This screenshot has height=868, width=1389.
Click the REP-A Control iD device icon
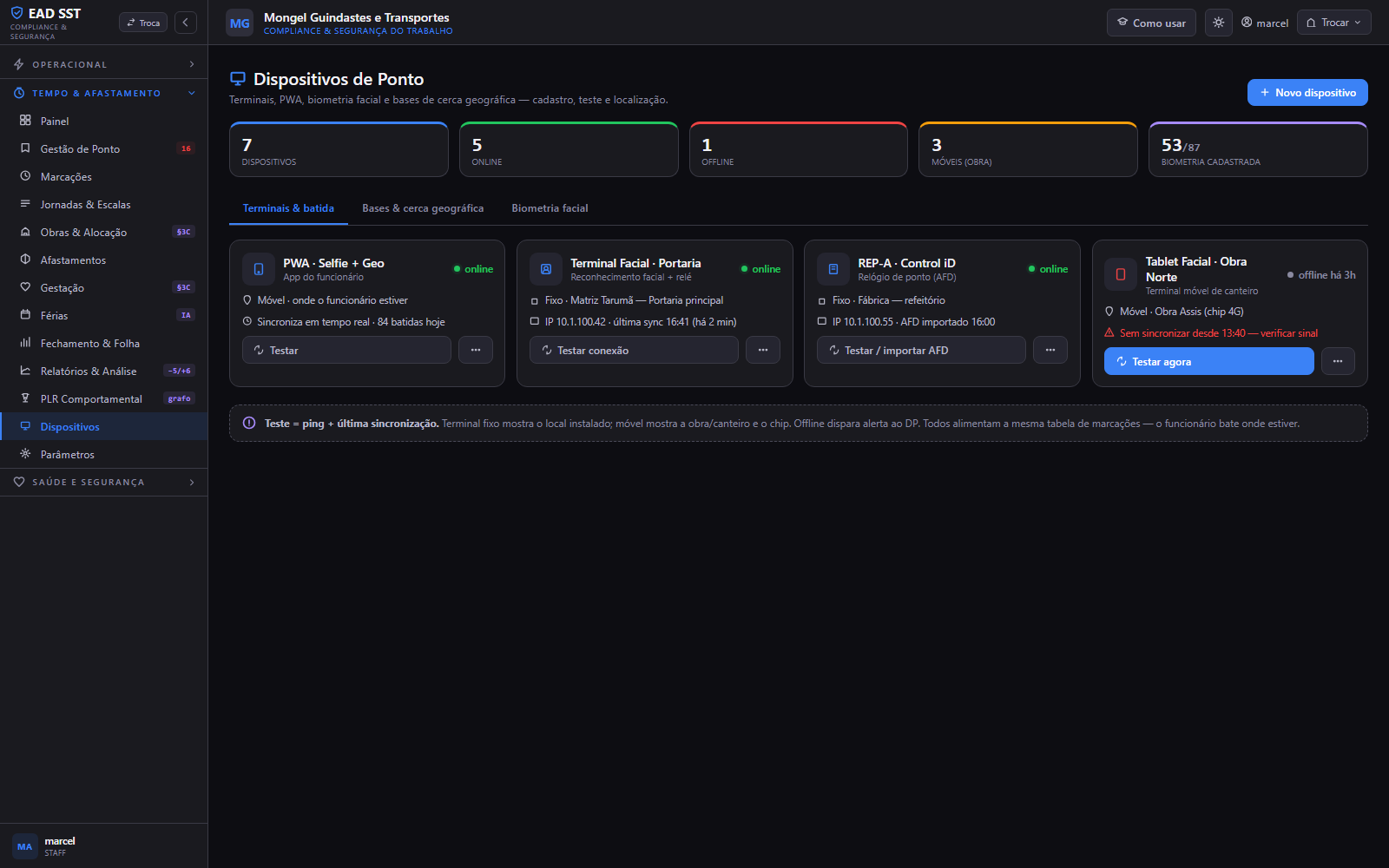click(833, 269)
